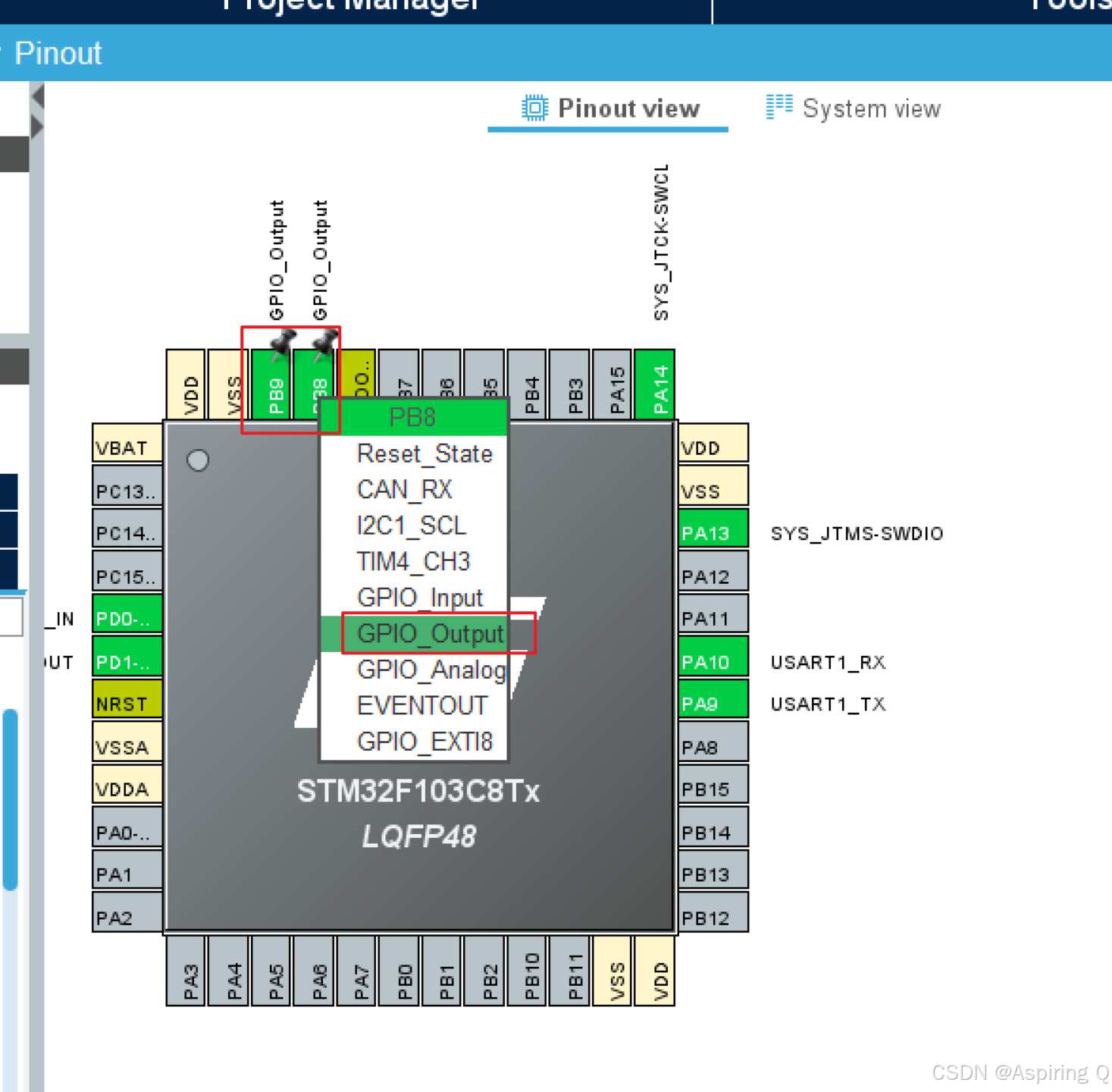Screen dimensions: 1112x1092
Task: Click the PB10 pin
Action: click(526, 971)
